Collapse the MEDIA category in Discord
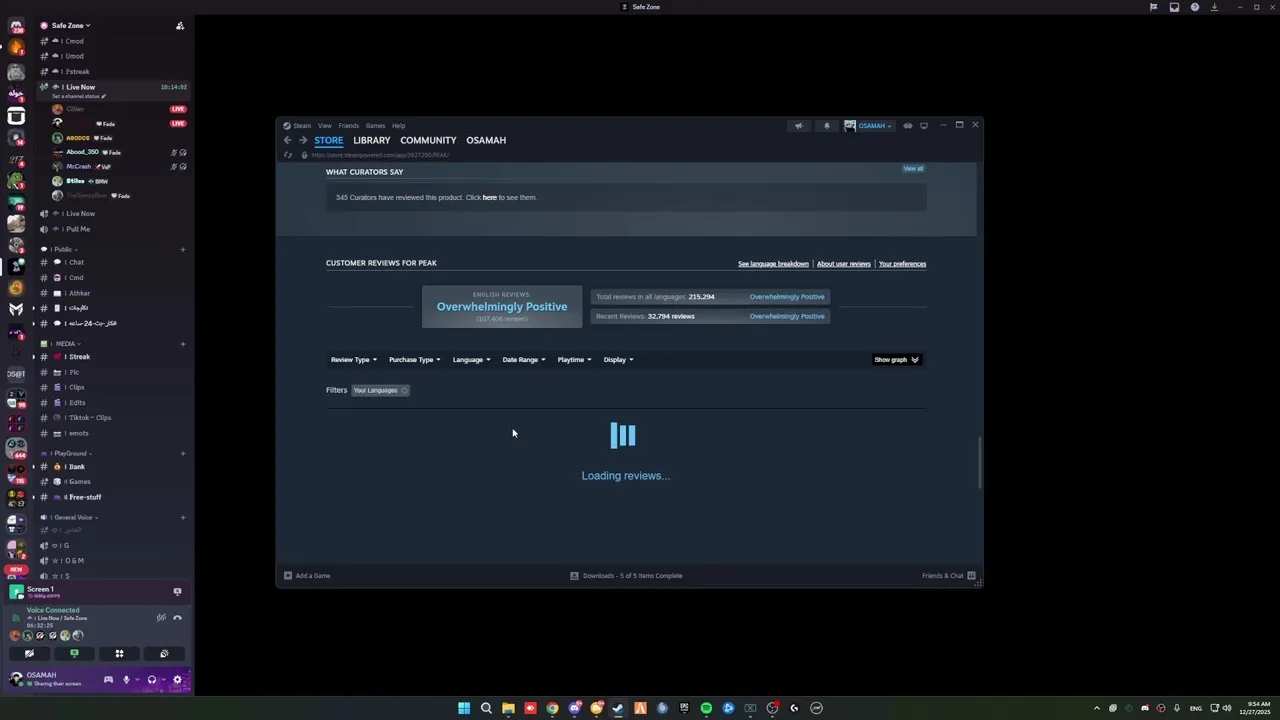 coord(66,344)
